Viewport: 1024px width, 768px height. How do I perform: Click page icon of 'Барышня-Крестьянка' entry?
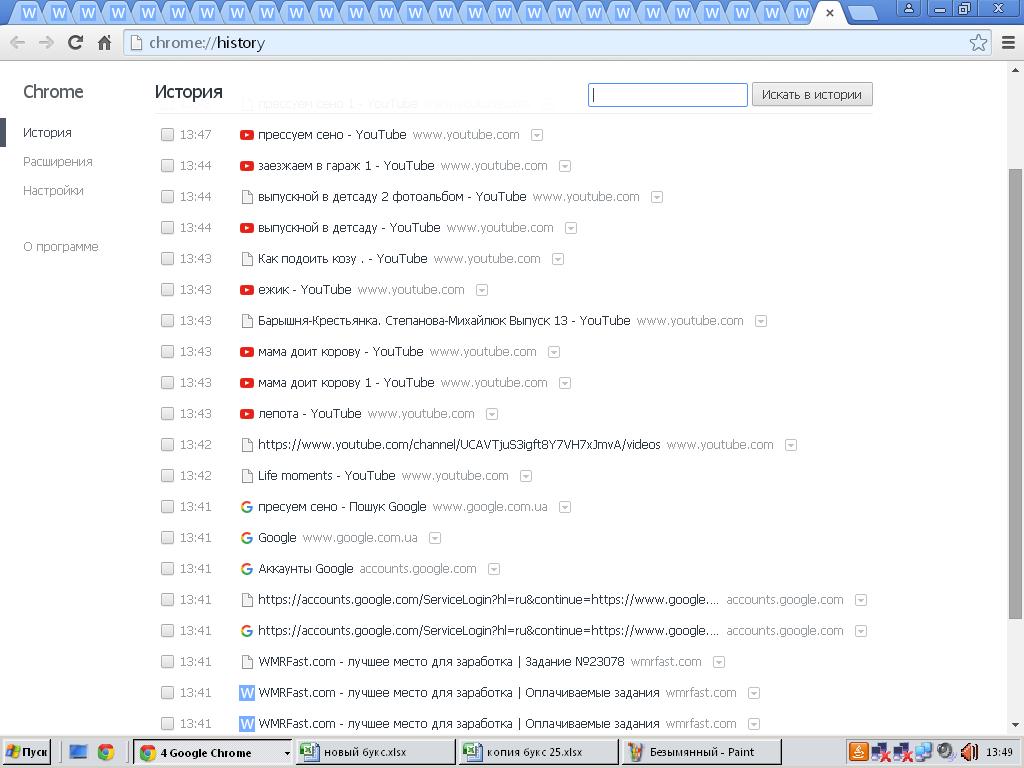[247, 321]
